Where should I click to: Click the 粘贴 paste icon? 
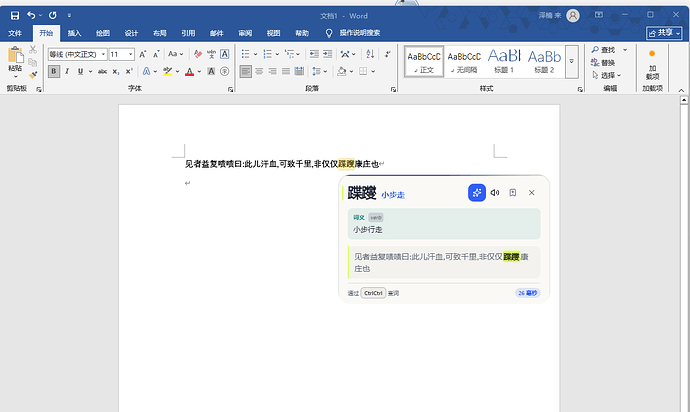point(15,56)
